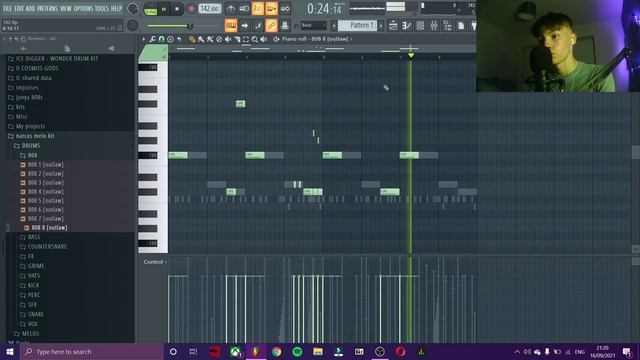Image resolution: width=640 pixels, height=360 pixels.
Task: Select the Delete tool in piano roll toolbar
Action: (x=219, y=39)
